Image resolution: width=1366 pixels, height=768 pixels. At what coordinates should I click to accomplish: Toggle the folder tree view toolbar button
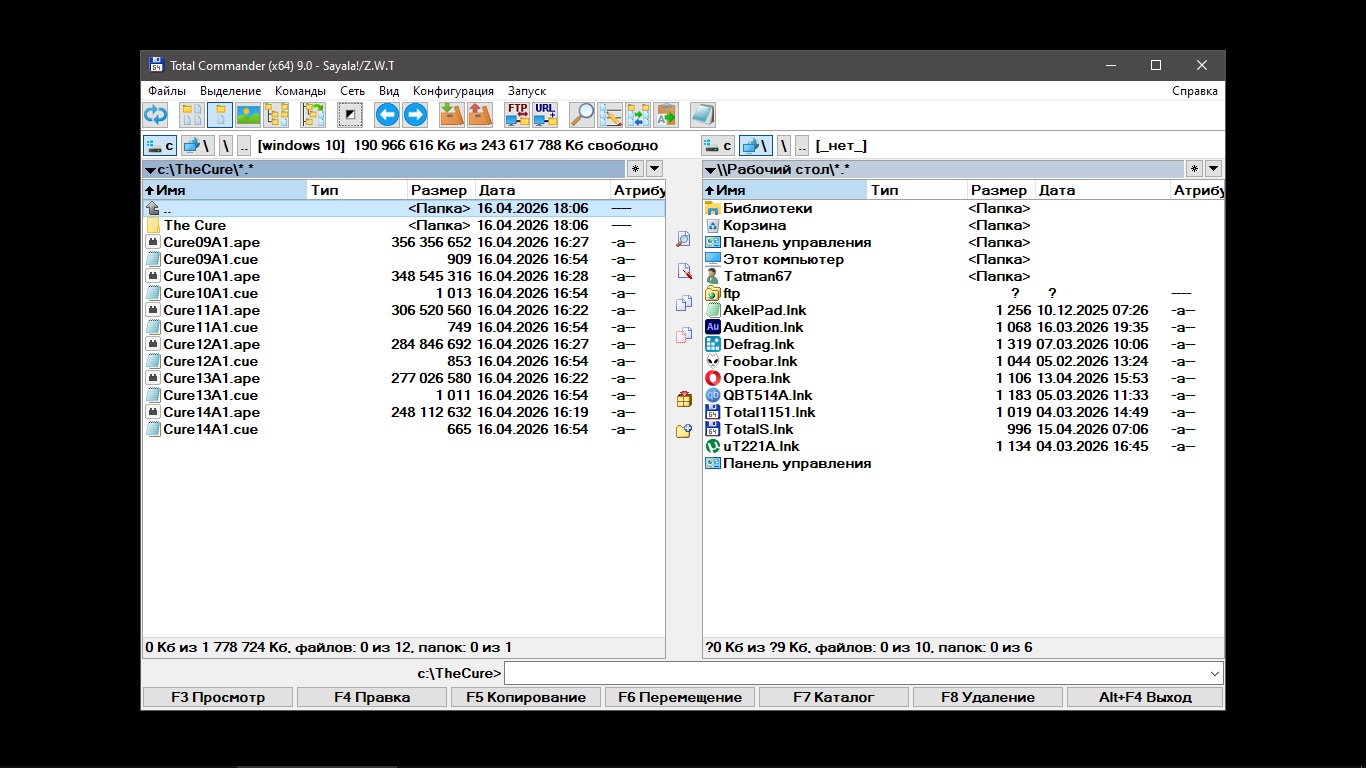coord(276,115)
